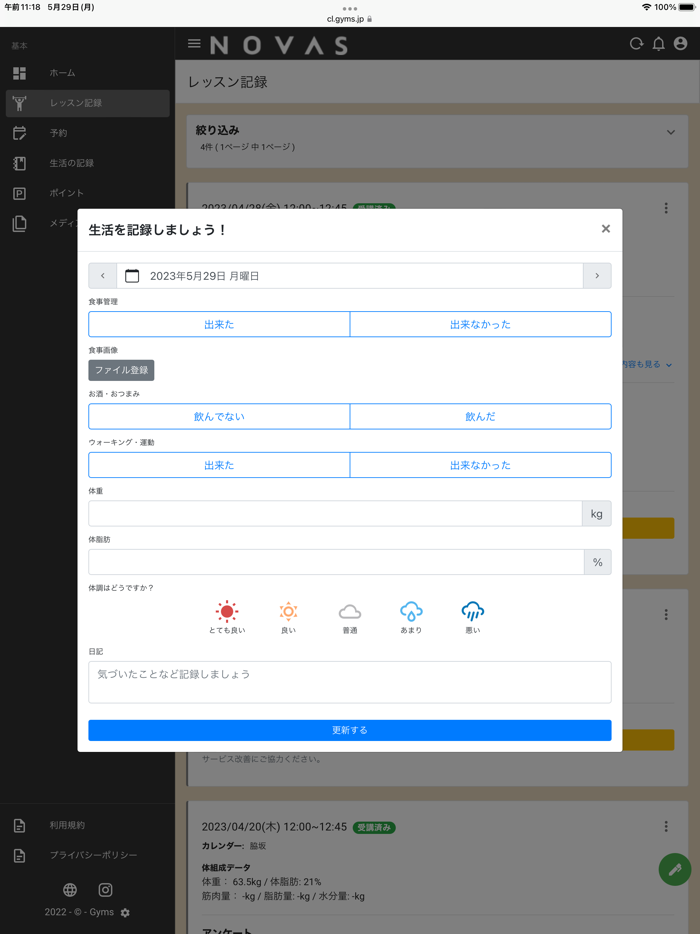700x934 pixels.
Task: Expand the 絞り込み filter panel chevron
Action: (x=671, y=132)
